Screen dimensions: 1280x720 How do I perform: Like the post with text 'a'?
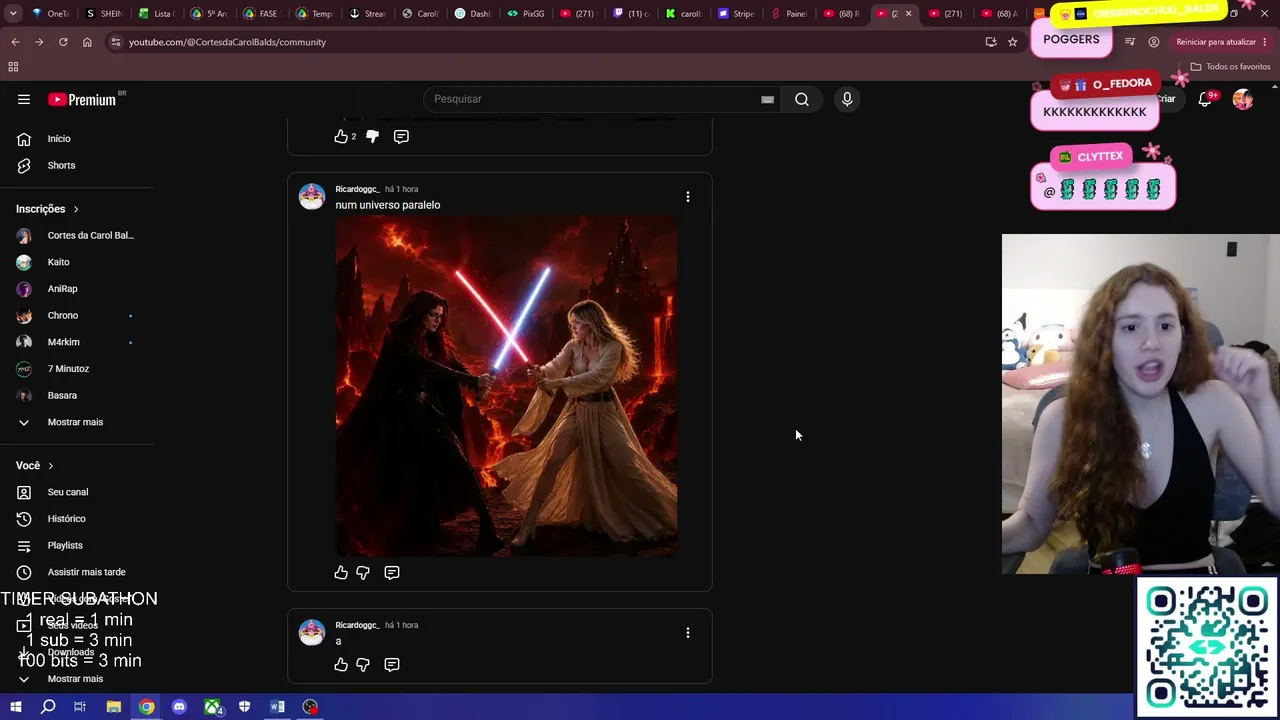[341, 665]
